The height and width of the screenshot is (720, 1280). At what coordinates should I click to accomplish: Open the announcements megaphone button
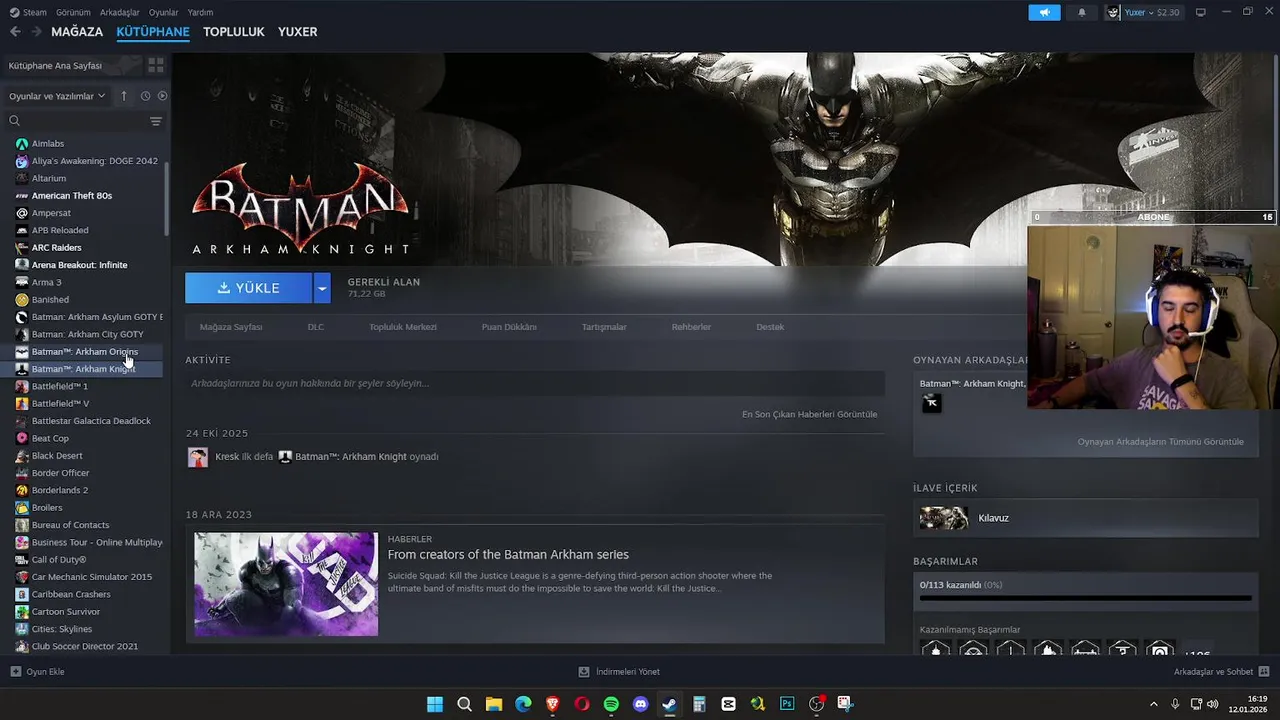tap(1044, 12)
